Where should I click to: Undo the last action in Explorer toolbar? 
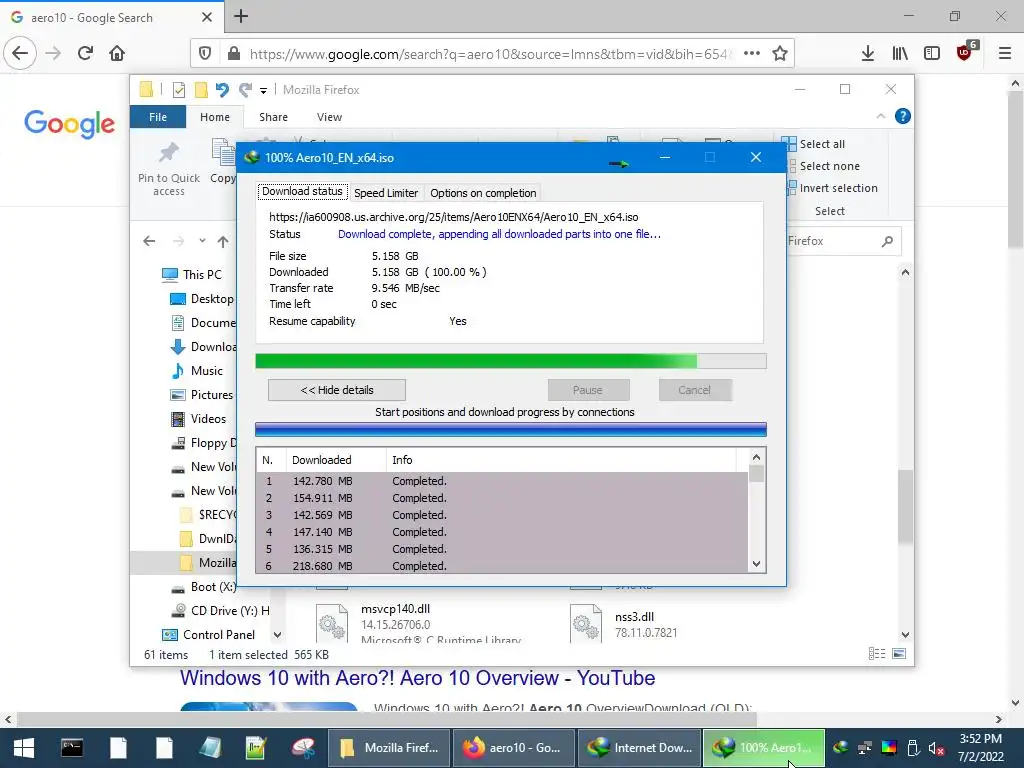[222, 90]
